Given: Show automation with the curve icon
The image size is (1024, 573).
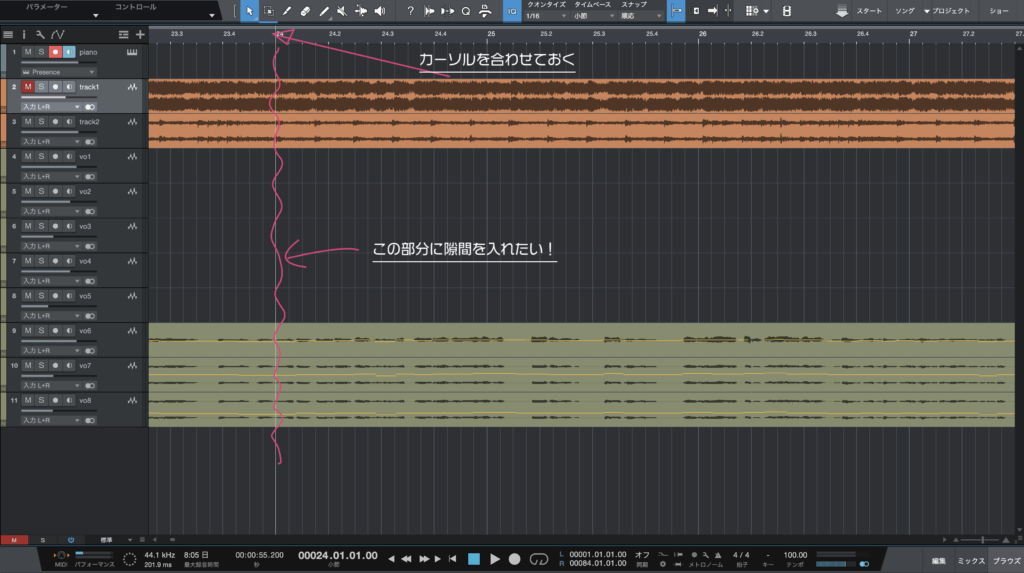Looking at the screenshot, I should point(58,34).
